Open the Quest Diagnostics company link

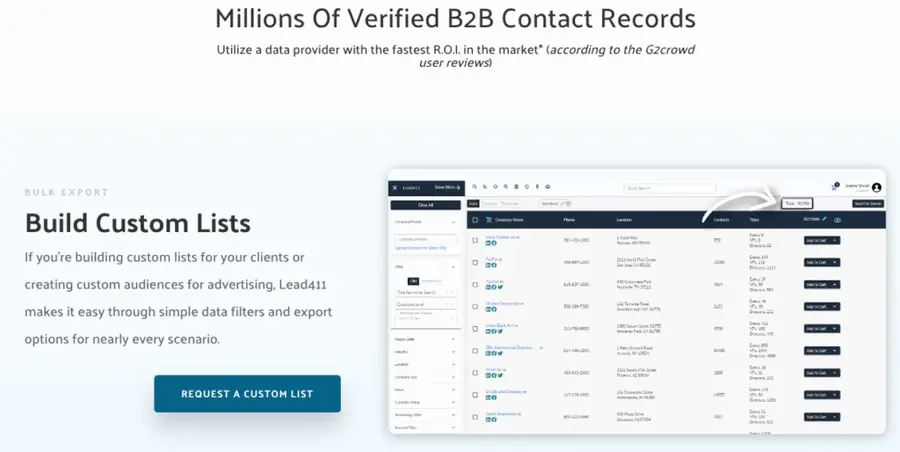[x=501, y=414]
